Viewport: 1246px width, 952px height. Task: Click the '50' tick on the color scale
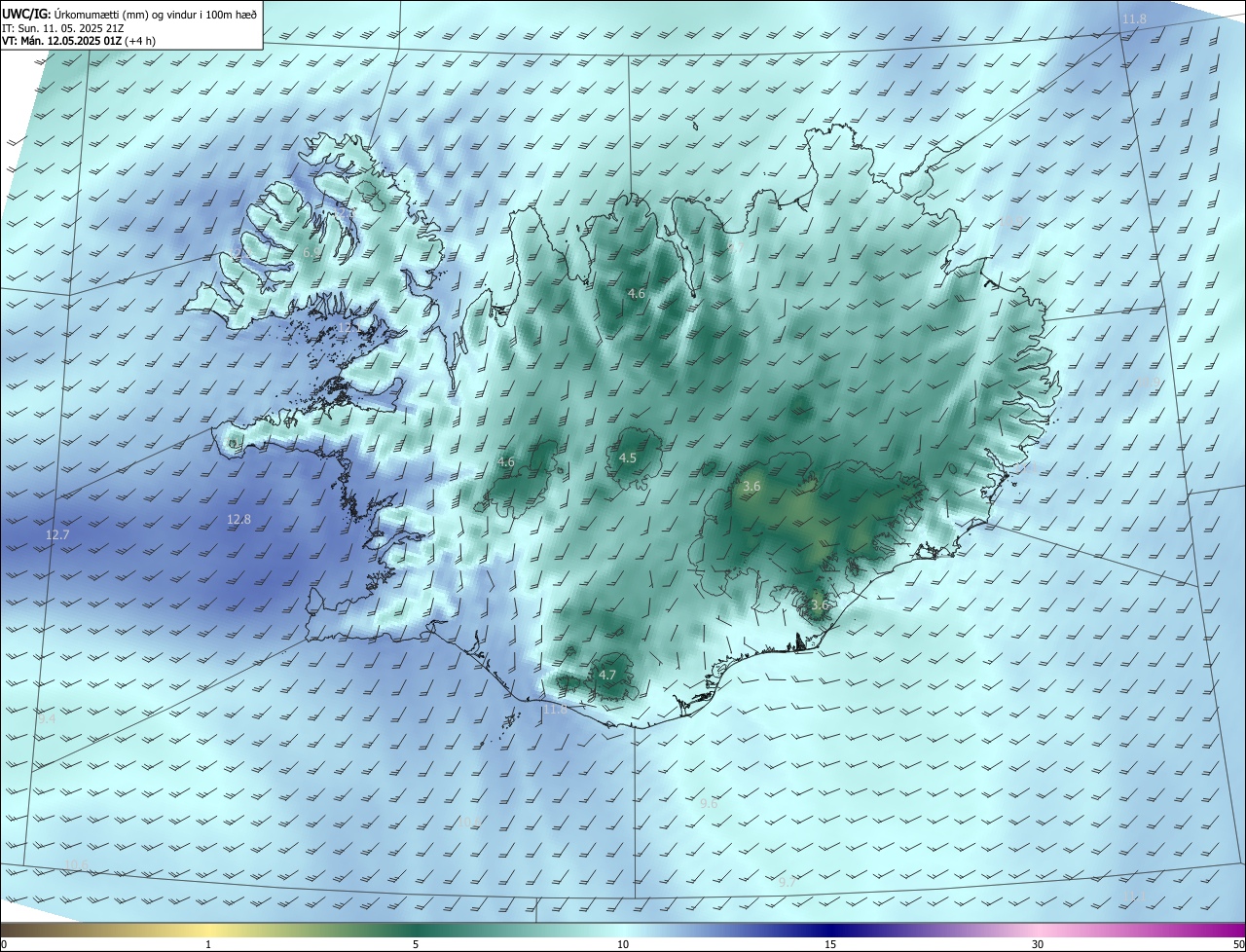(x=1238, y=945)
